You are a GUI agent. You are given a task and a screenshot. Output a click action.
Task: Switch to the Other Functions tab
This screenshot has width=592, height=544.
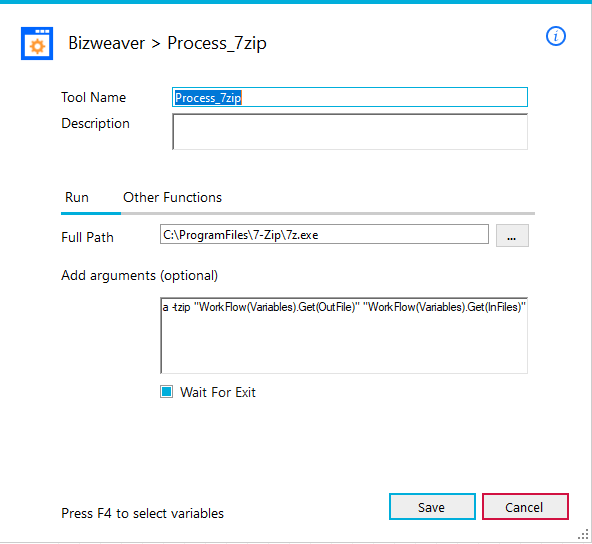[x=173, y=197]
